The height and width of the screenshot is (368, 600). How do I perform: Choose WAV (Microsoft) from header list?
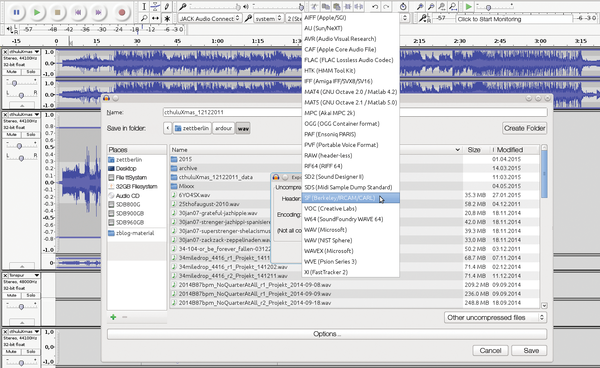tap(325, 230)
